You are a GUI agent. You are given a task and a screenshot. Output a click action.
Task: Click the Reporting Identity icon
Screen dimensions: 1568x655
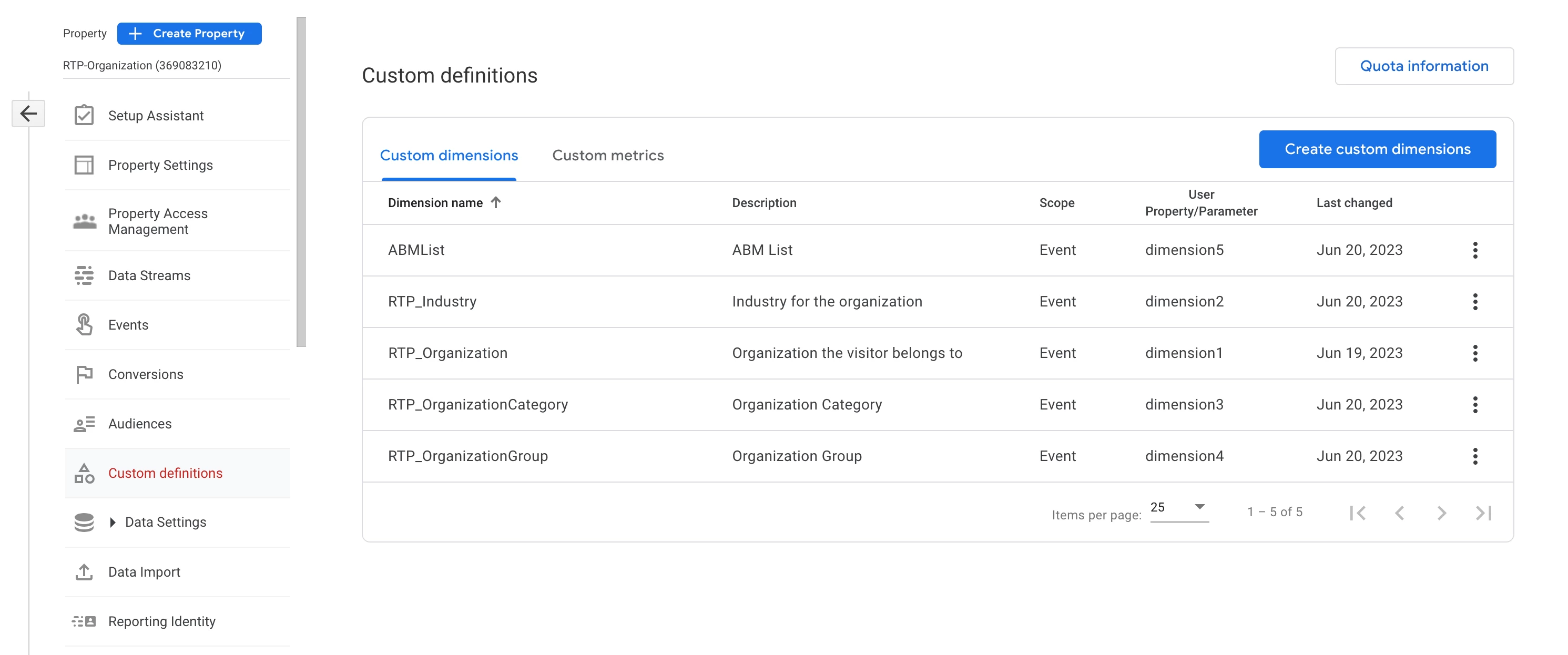coord(84,621)
